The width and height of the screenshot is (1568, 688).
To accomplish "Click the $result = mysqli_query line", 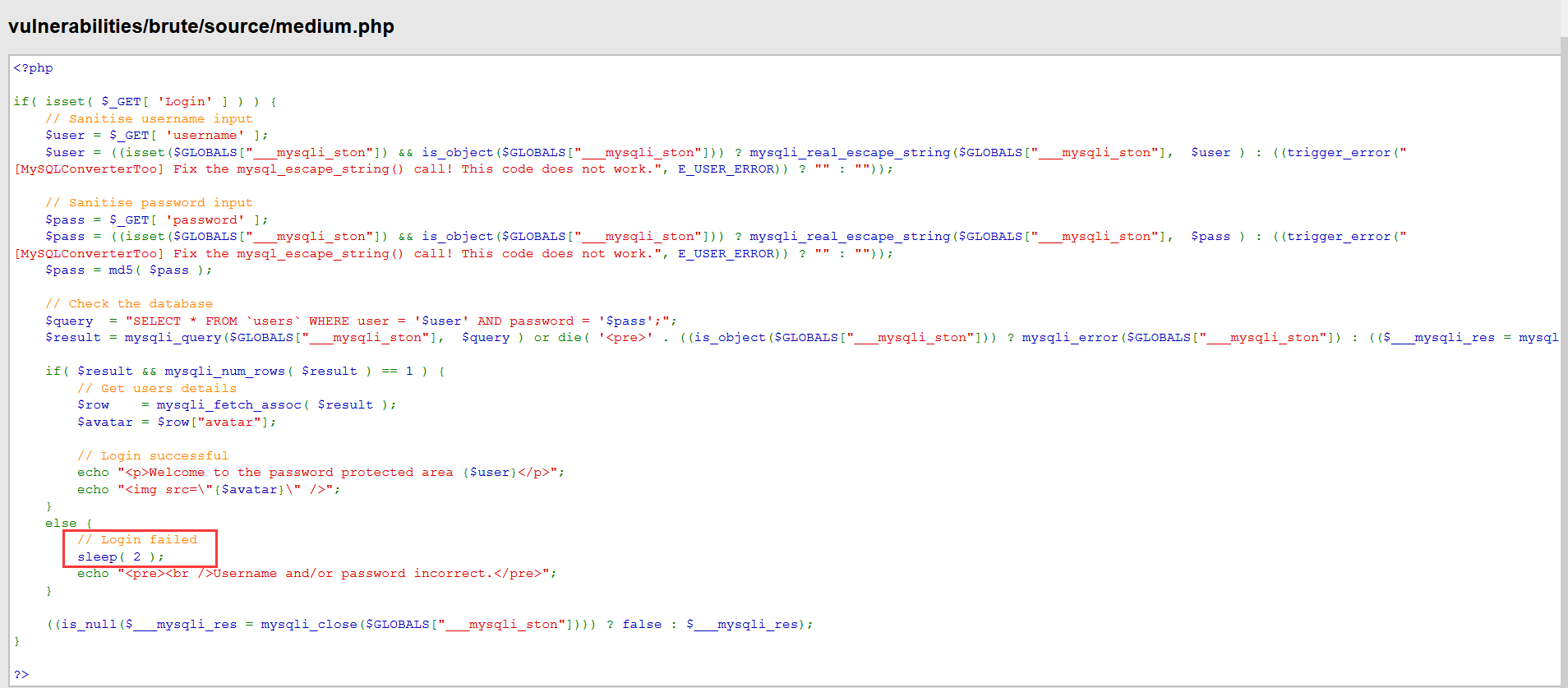I will (802, 338).
